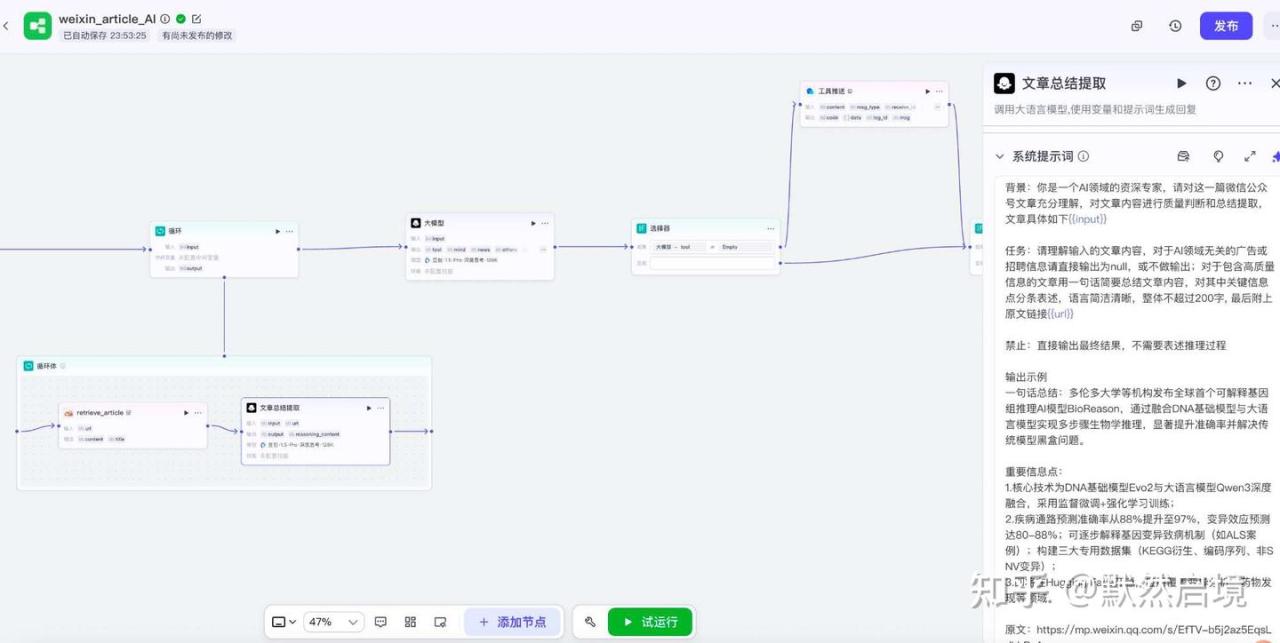Click the auto-layout grid icon
The height and width of the screenshot is (643, 1280).
[x=410, y=621]
